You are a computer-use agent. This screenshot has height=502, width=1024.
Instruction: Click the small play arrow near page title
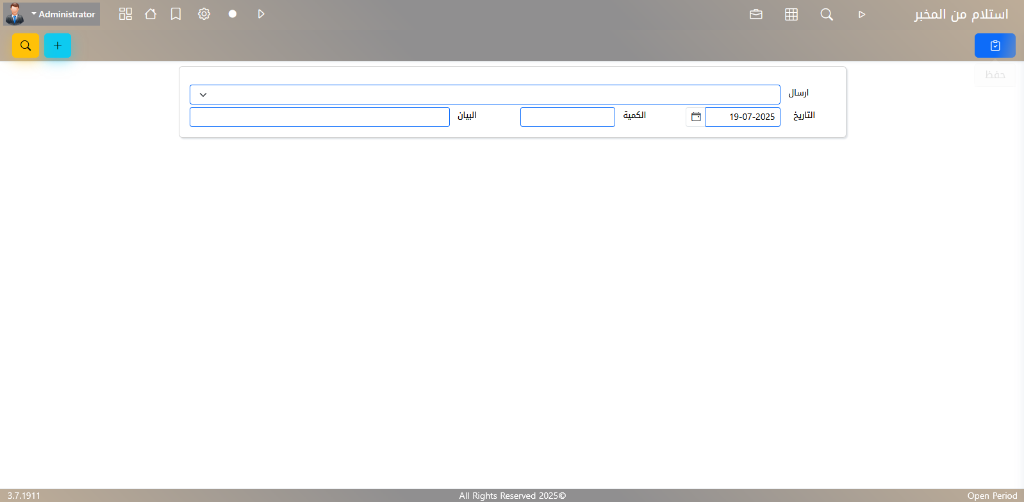pyautogui.click(x=861, y=15)
